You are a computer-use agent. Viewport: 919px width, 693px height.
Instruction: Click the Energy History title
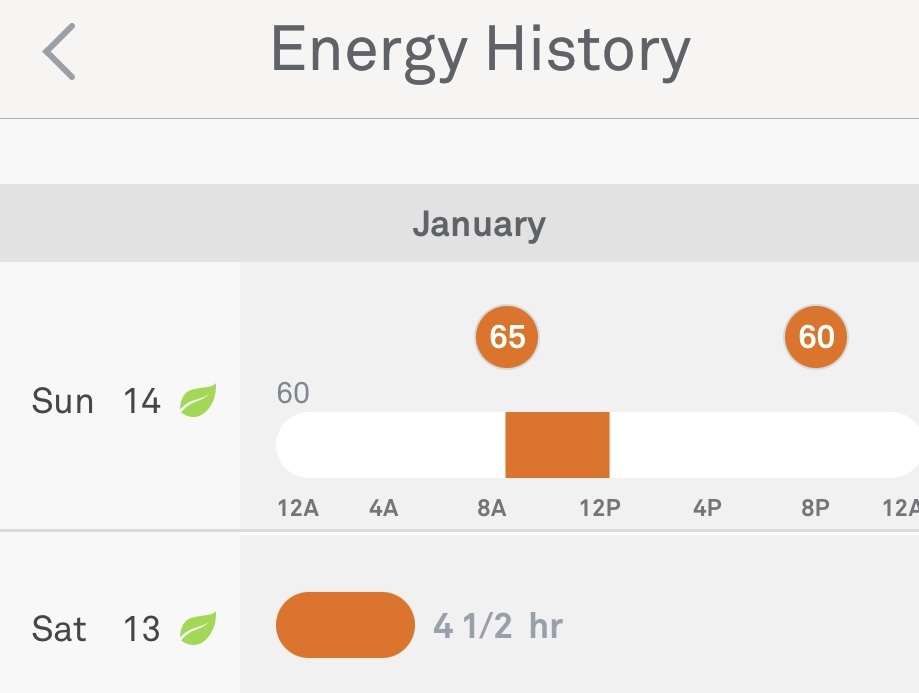[x=480, y=50]
